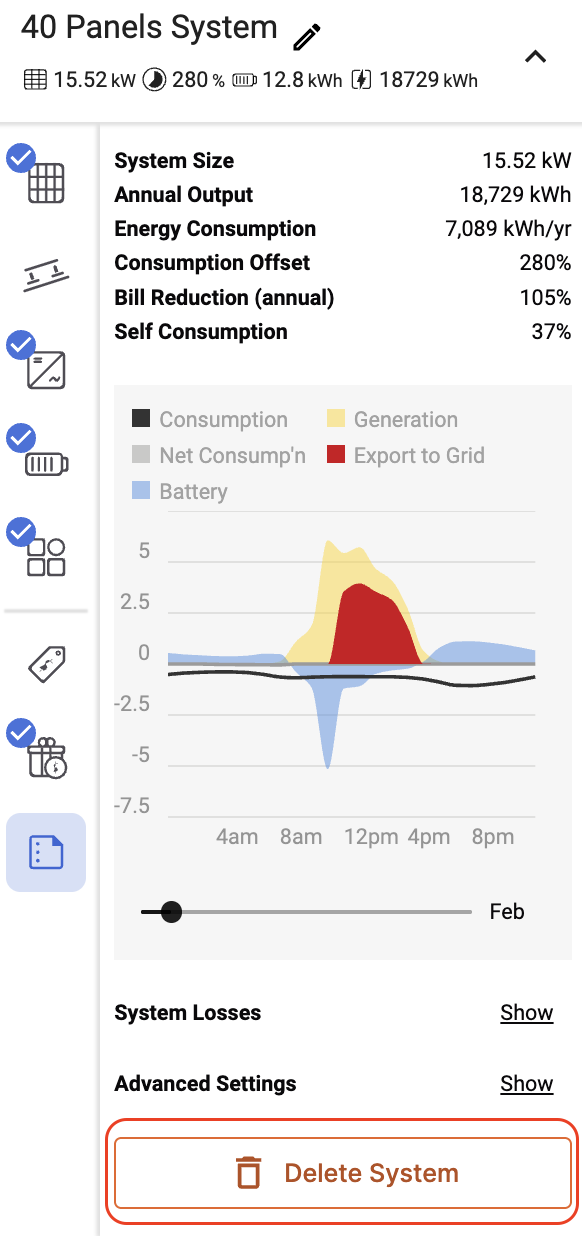
Task: Select the system summary document tab
Action: pyautogui.click(x=46, y=852)
